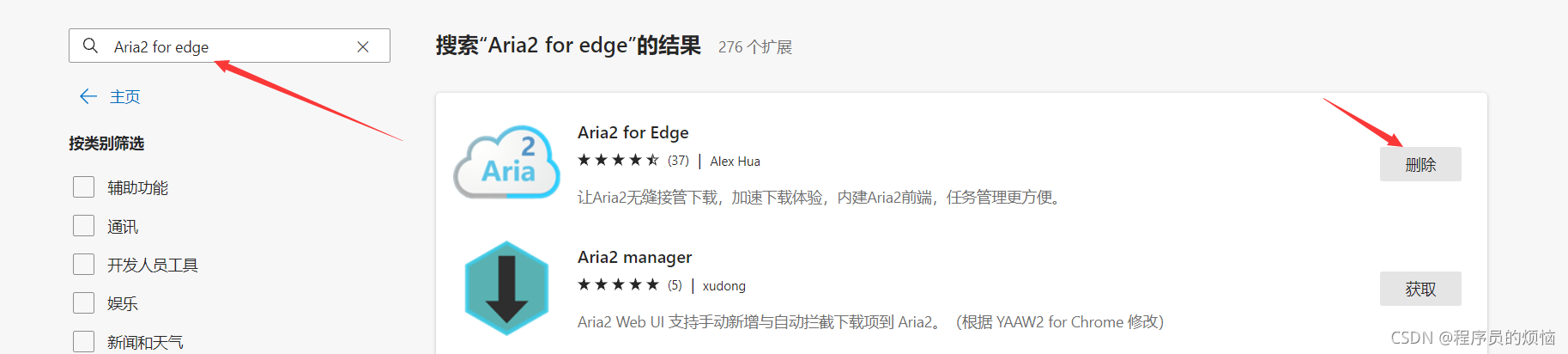Tick the 娱乐 category checkbox

click(x=84, y=303)
